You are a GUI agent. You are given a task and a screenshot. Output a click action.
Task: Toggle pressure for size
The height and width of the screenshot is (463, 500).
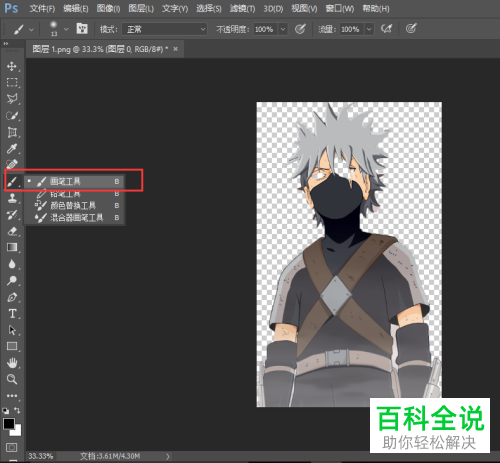(x=411, y=29)
